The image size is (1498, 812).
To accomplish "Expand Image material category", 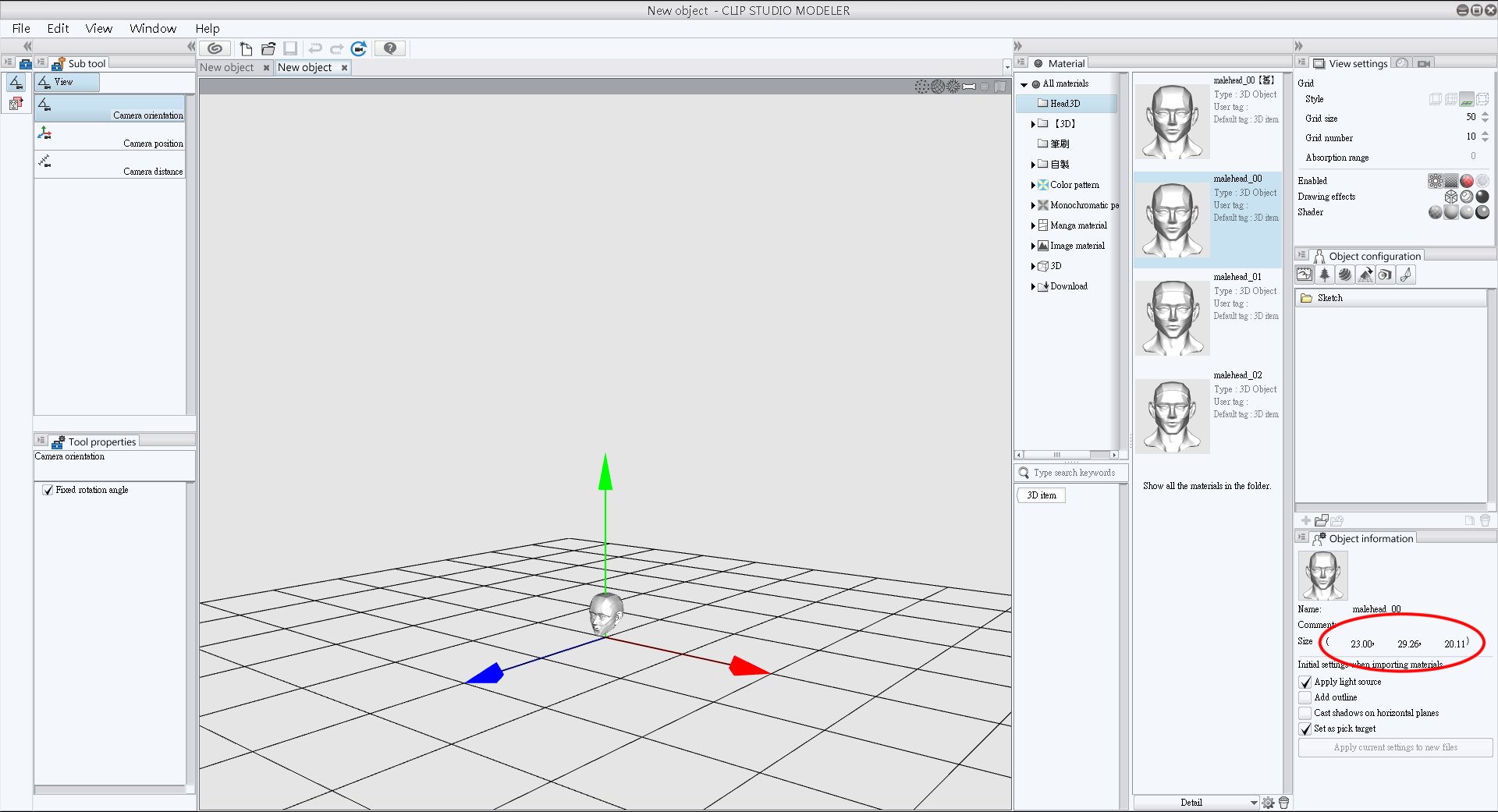I will (x=1033, y=246).
